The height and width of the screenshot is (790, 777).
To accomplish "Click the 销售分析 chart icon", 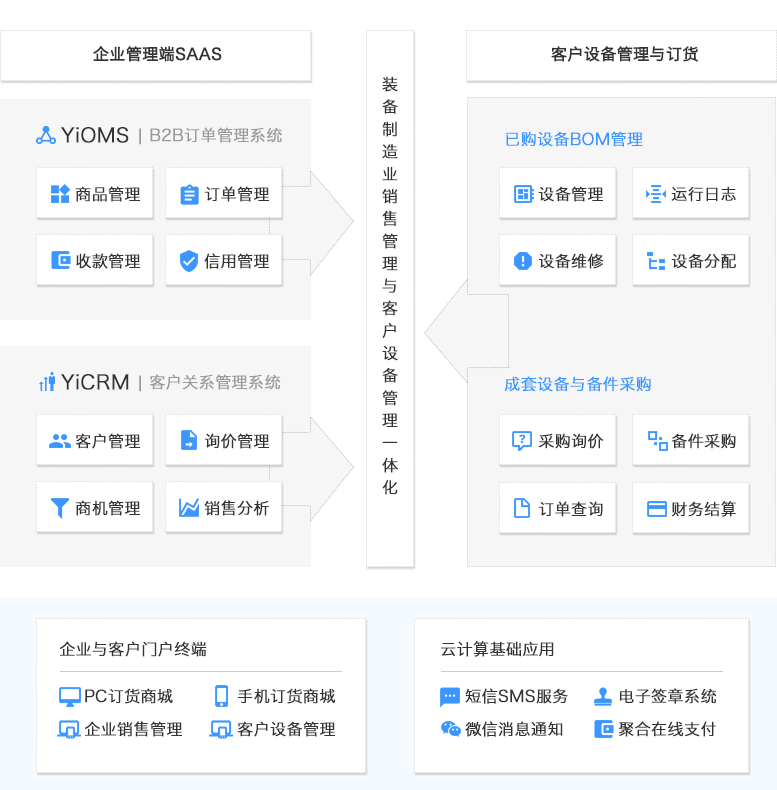I will pos(189,508).
